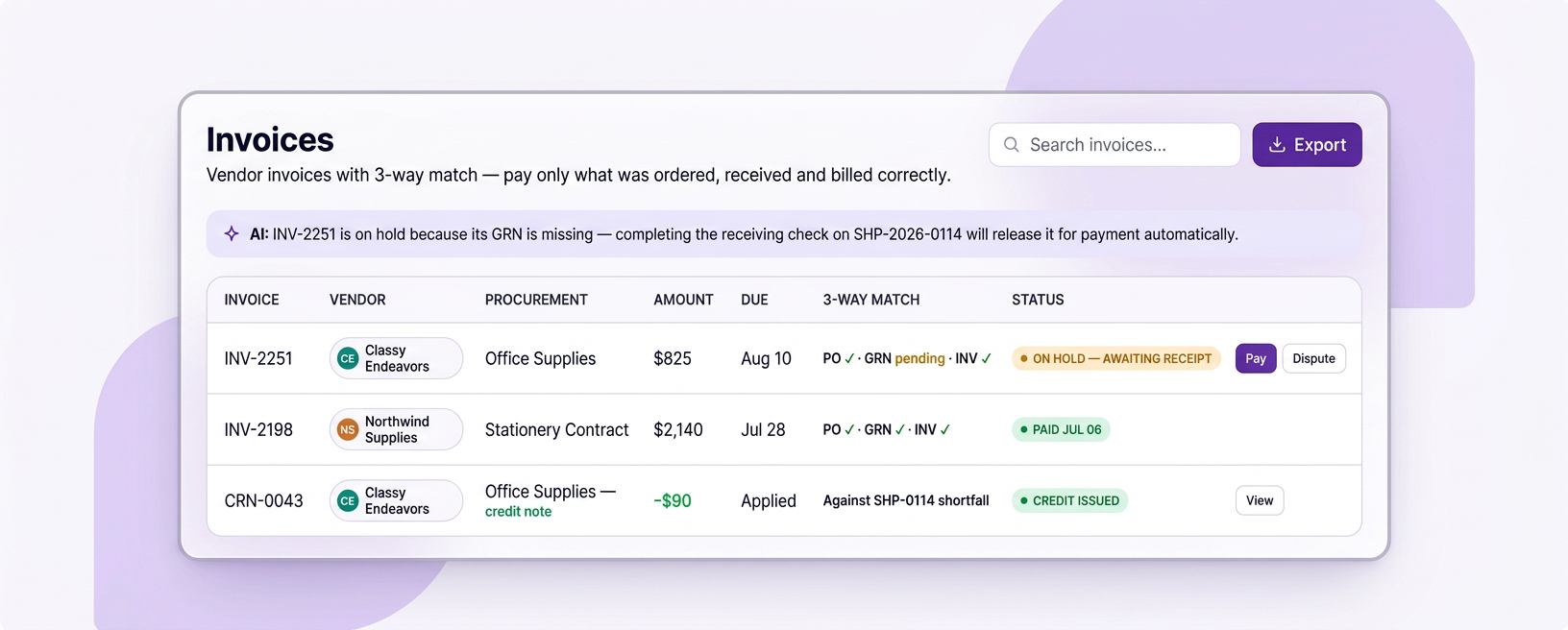Click GRN pending match text

tap(905, 358)
